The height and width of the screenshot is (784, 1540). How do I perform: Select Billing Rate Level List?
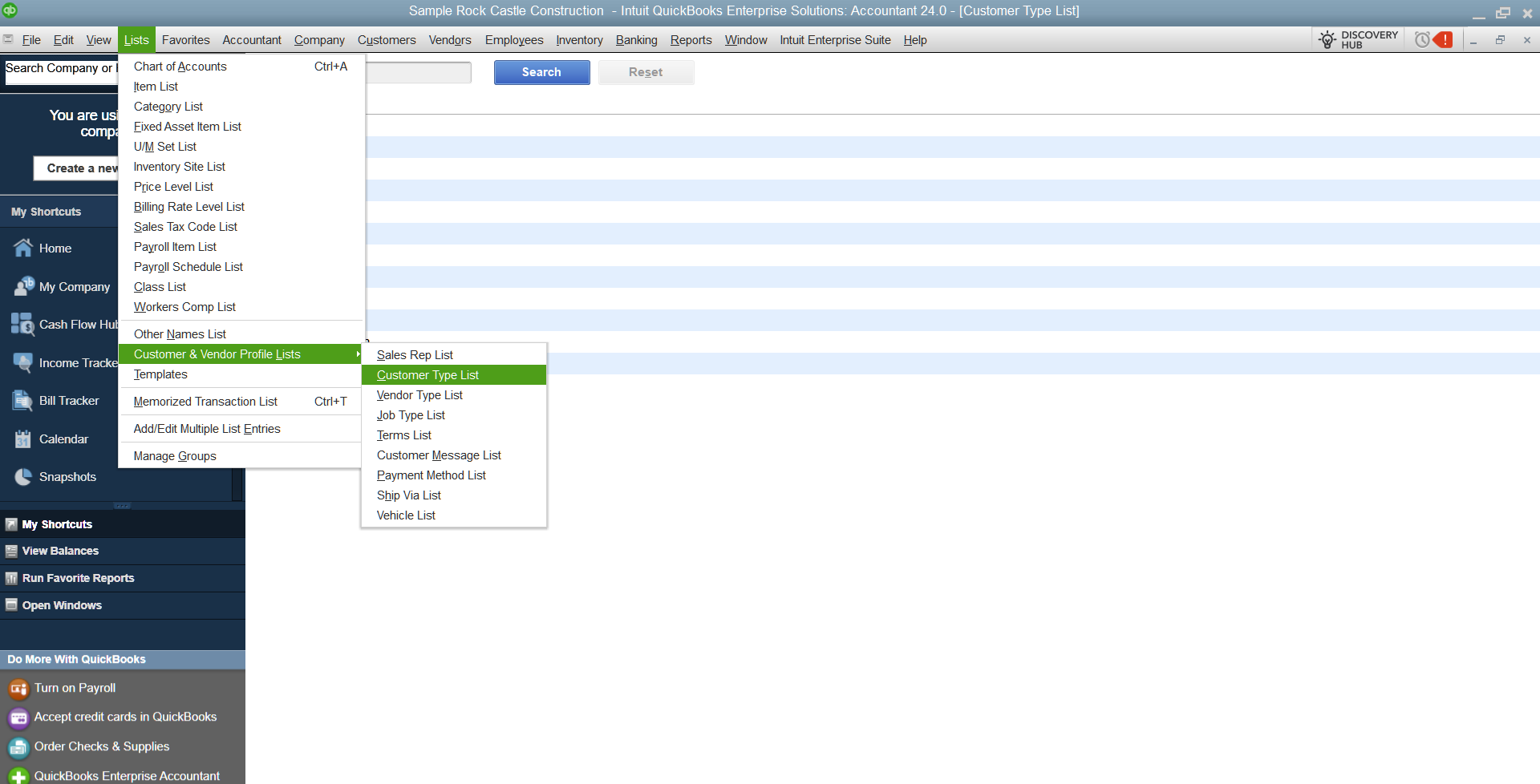[241, 207]
